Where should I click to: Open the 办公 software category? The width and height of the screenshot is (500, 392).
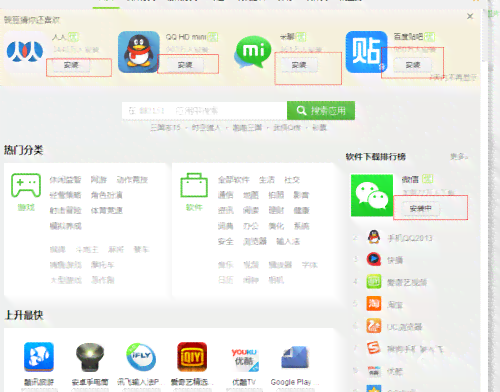click(x=251, y=226)
